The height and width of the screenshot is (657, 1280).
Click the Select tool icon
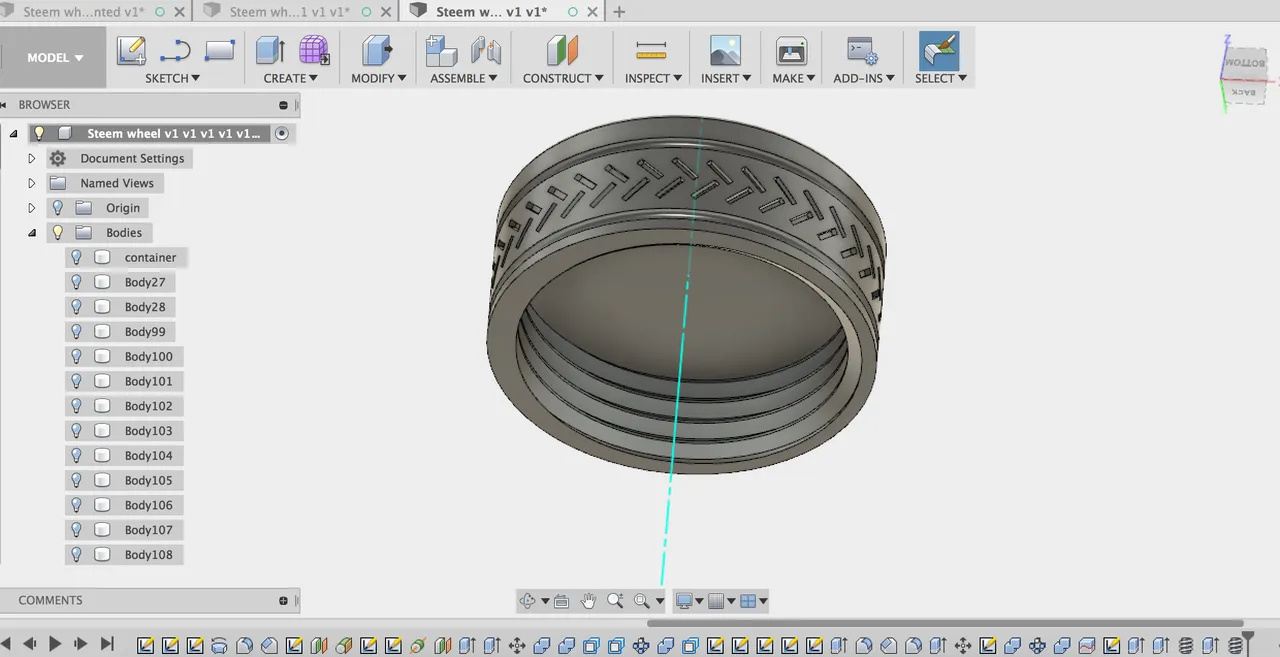939,50
